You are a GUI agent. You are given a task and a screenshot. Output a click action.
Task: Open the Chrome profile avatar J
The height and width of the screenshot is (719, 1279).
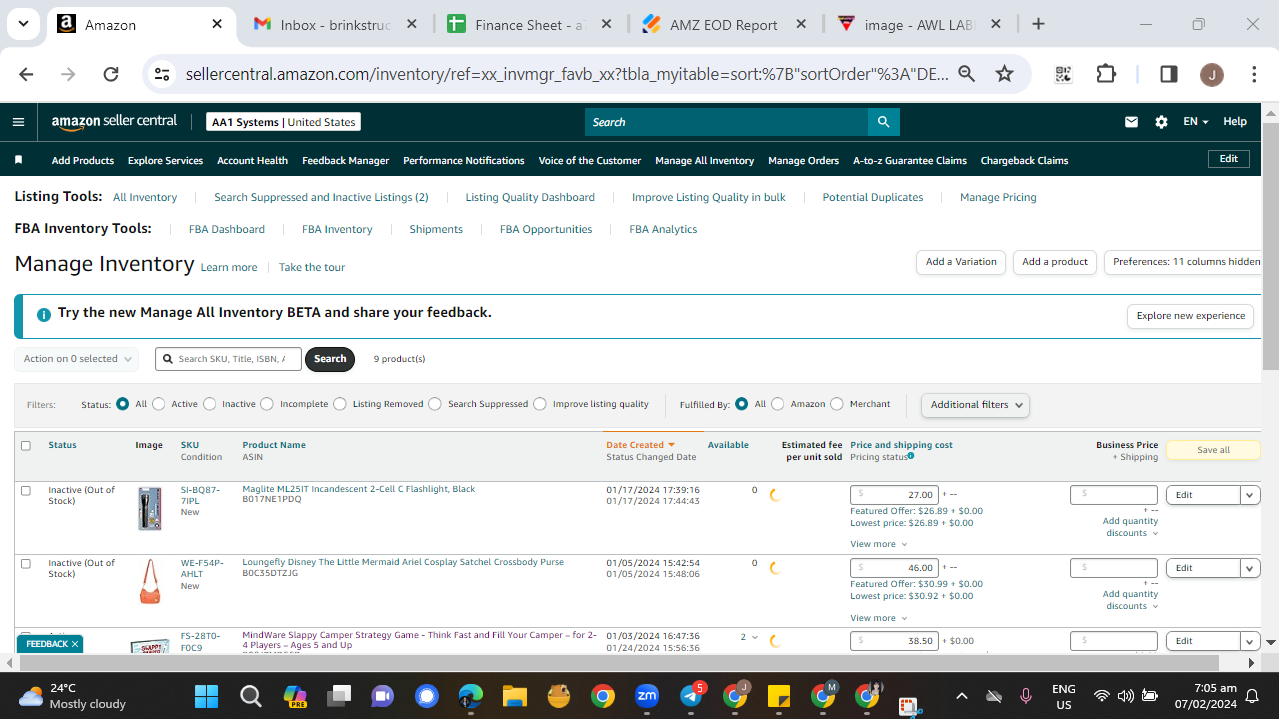1210,74
